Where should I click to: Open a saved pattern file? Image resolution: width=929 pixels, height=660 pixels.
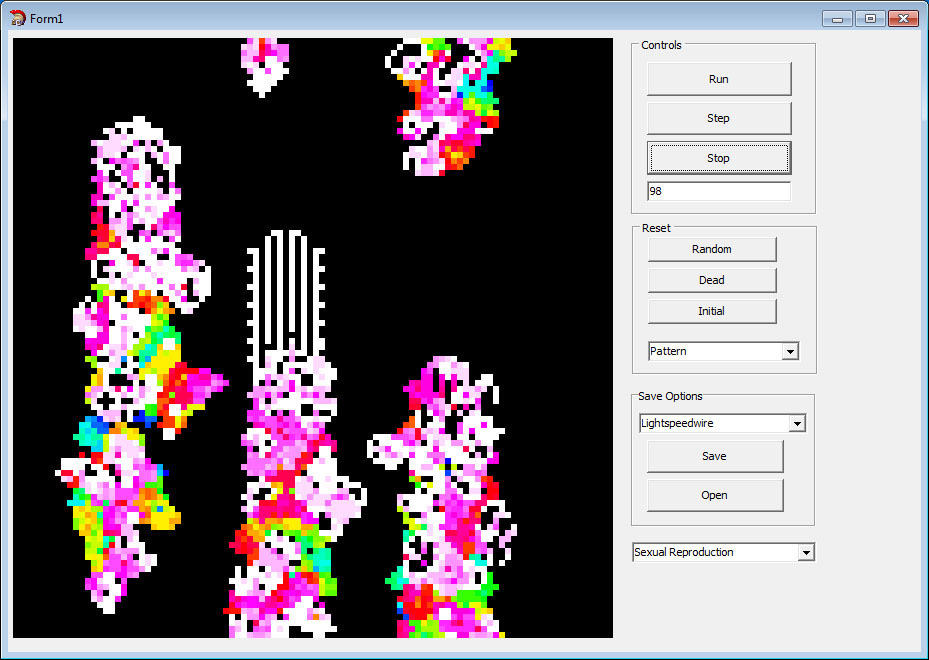click(715, 495)
